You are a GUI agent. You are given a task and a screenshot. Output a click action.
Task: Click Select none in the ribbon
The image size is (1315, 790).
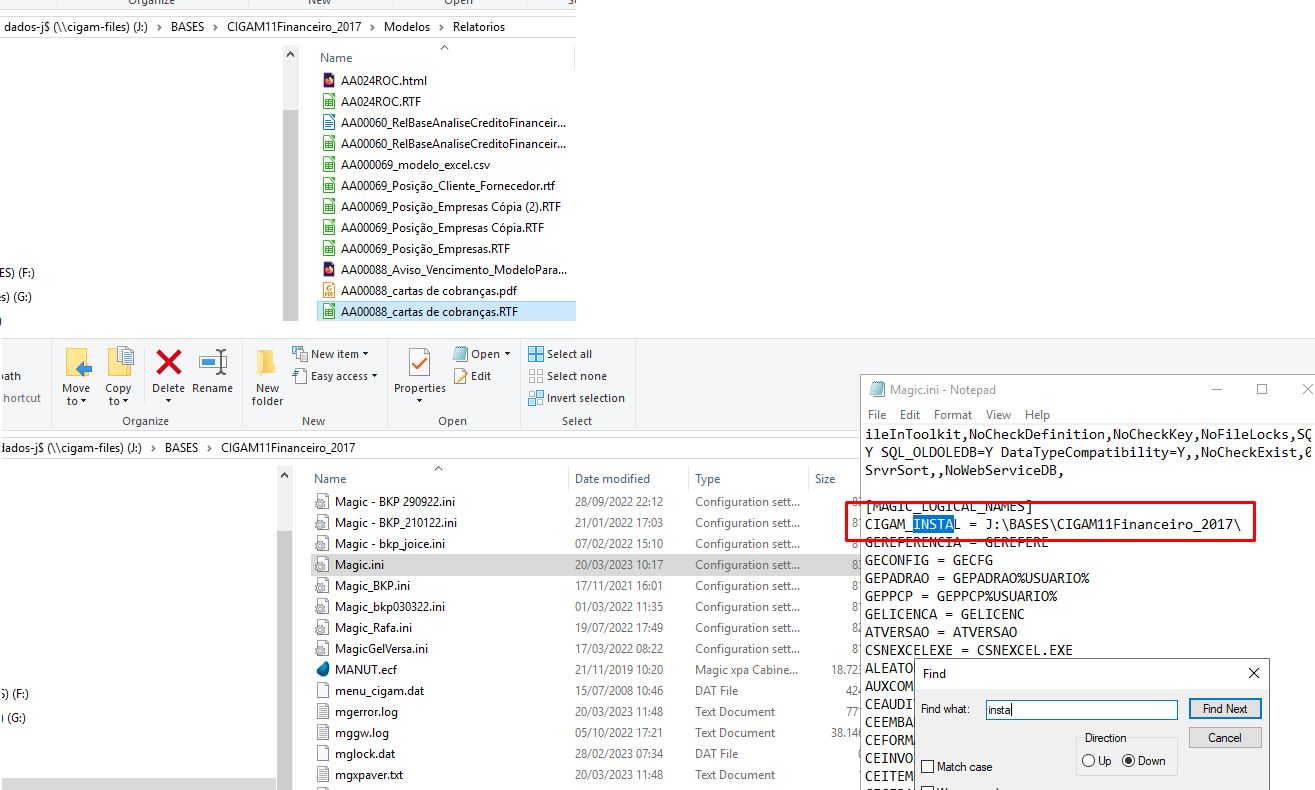coord(567,376)
